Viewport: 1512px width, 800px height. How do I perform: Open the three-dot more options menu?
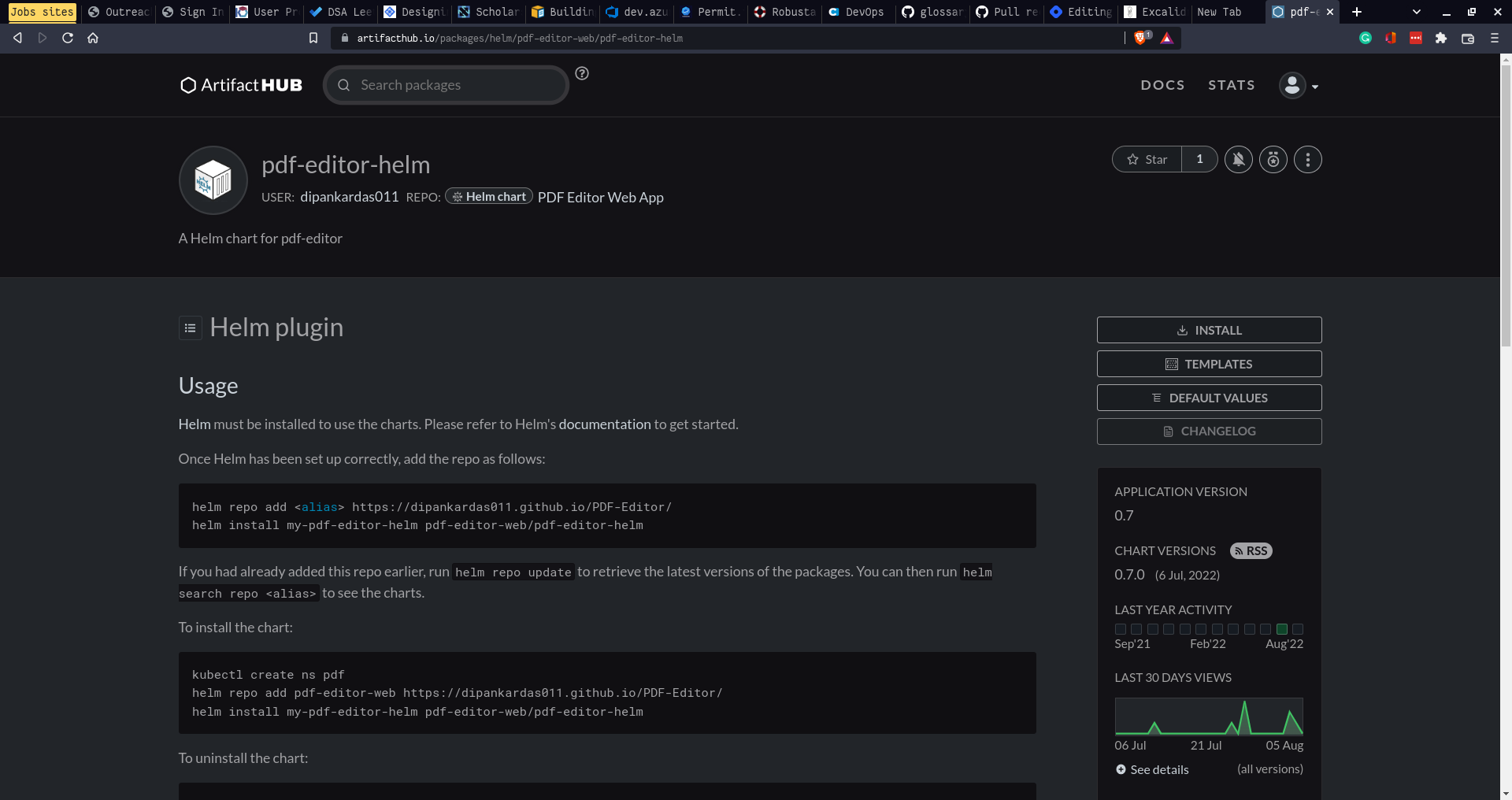1308,160
